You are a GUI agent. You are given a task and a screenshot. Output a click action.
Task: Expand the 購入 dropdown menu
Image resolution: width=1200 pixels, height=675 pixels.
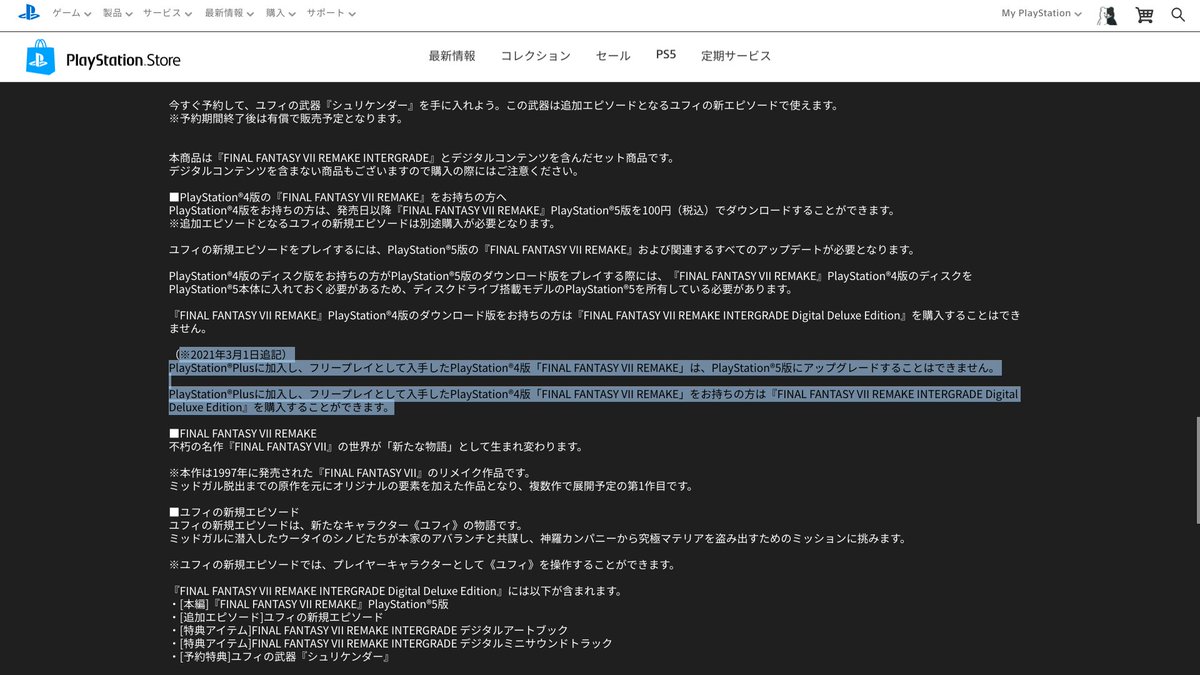279,14
